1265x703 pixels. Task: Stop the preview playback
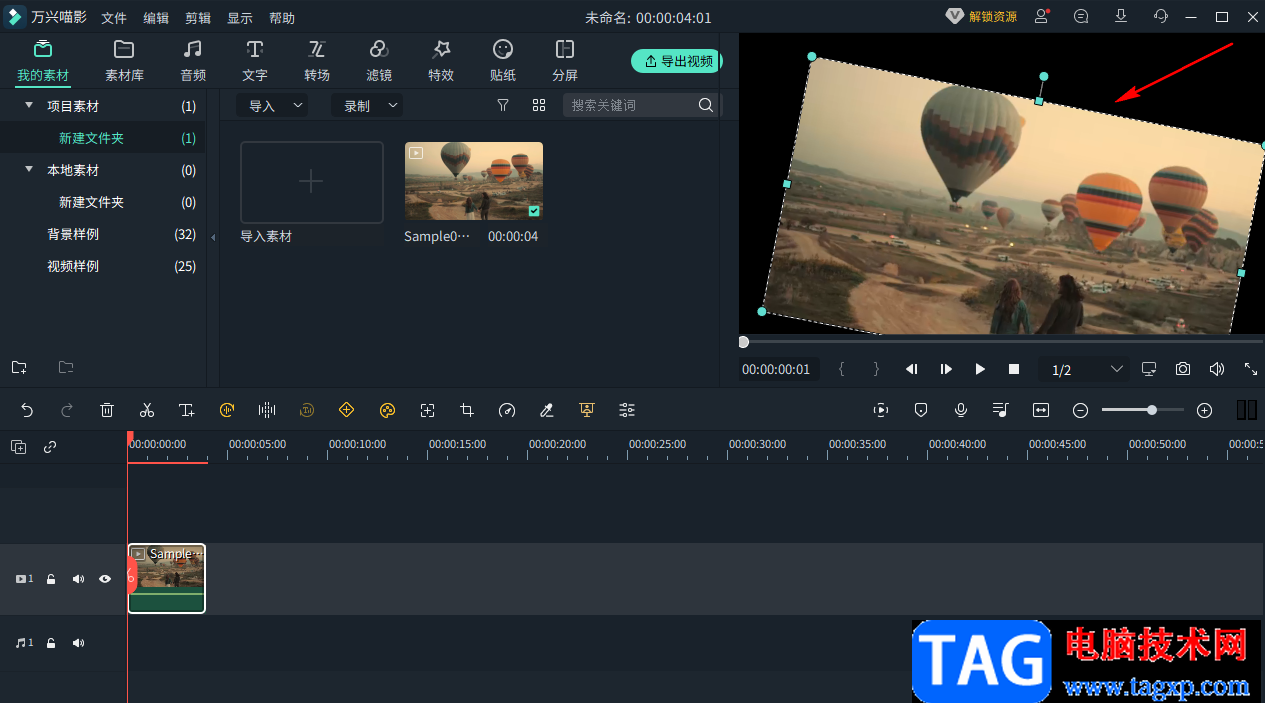click(1014, 369)
